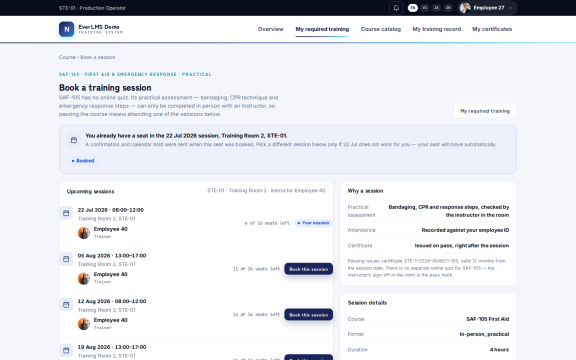Open the My certificates tab
This screenshot has width=576, height=360.
tap(492, 29)
